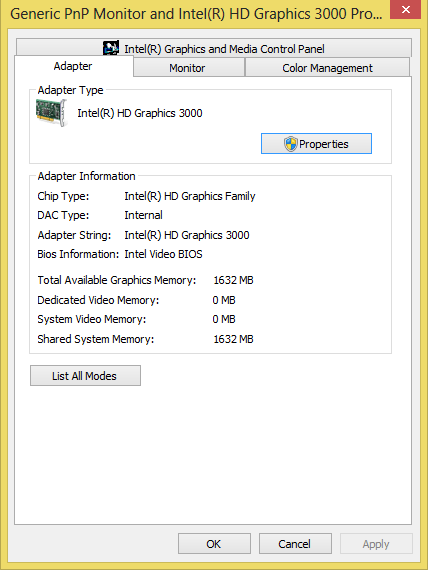Open adapter Properties
This screenshot has height=570, width=428.
pyautogui.click(x=316, y=144)
